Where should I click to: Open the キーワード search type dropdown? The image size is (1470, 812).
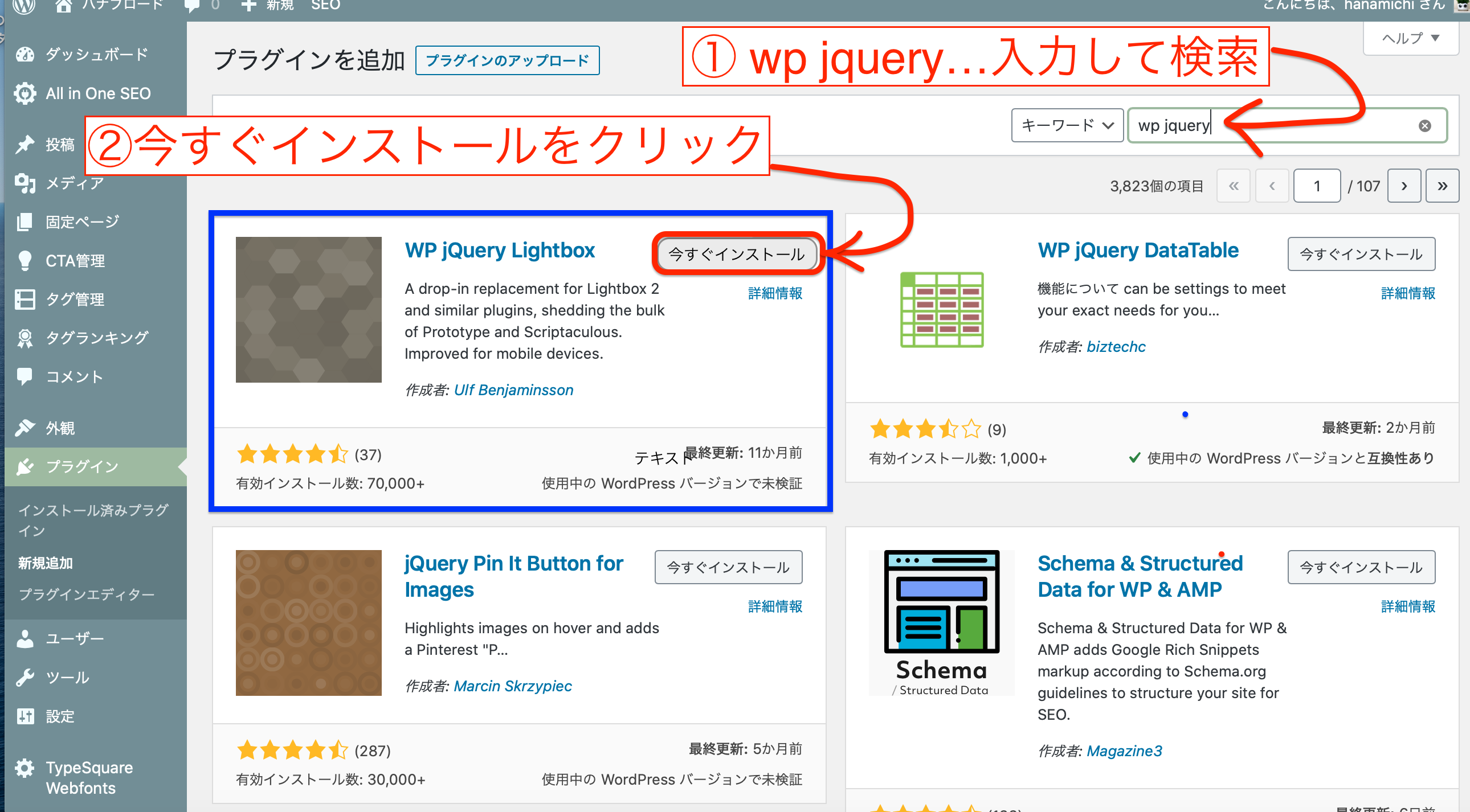[x=1067, y=125]
